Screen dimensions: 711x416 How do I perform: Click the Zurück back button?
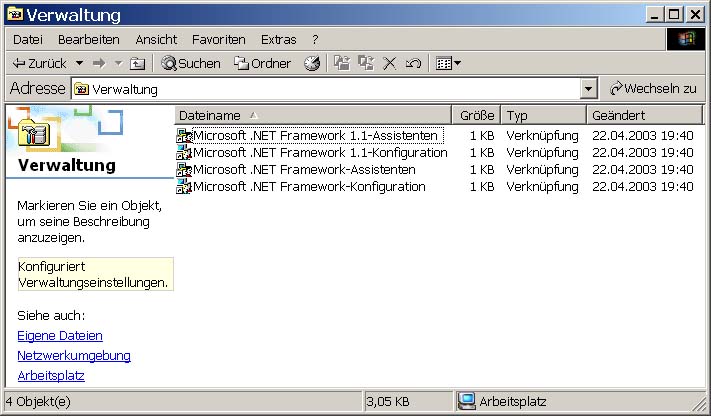pyautogui.click(x=39, y=63)
